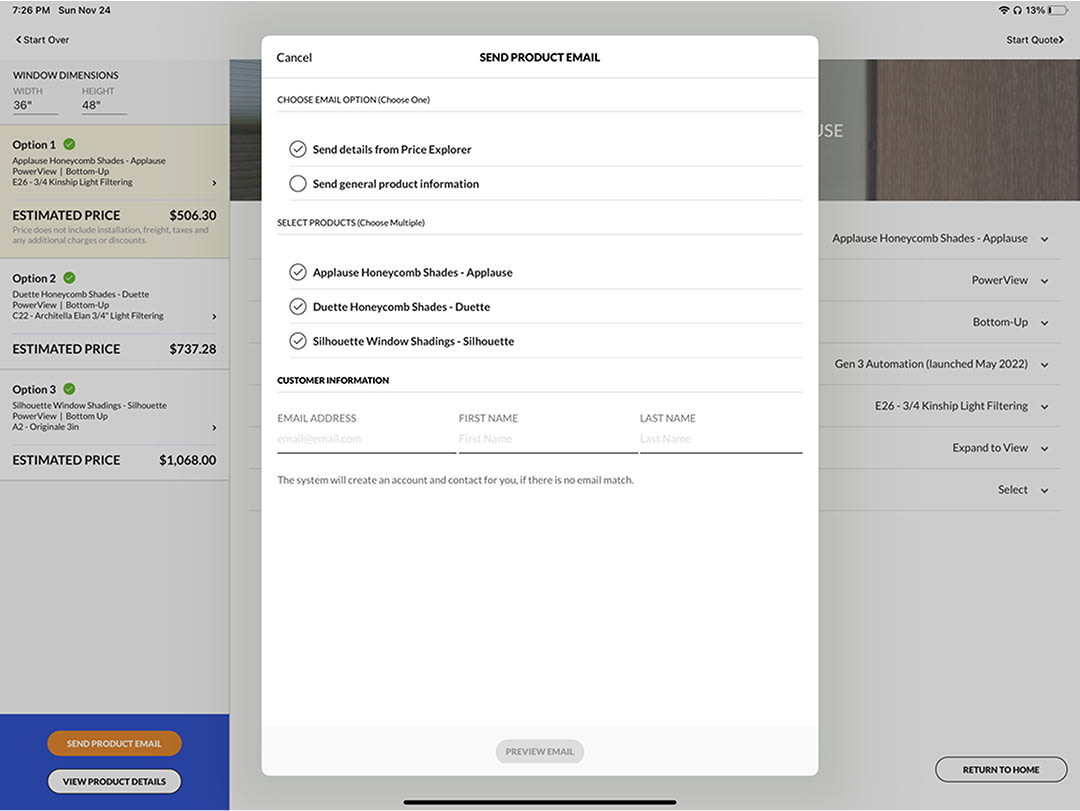The height and width of the screenshot is (811, 1080).
Task: Toggle Applause Honeycomb Shades product checkbox
Action: 298,272
